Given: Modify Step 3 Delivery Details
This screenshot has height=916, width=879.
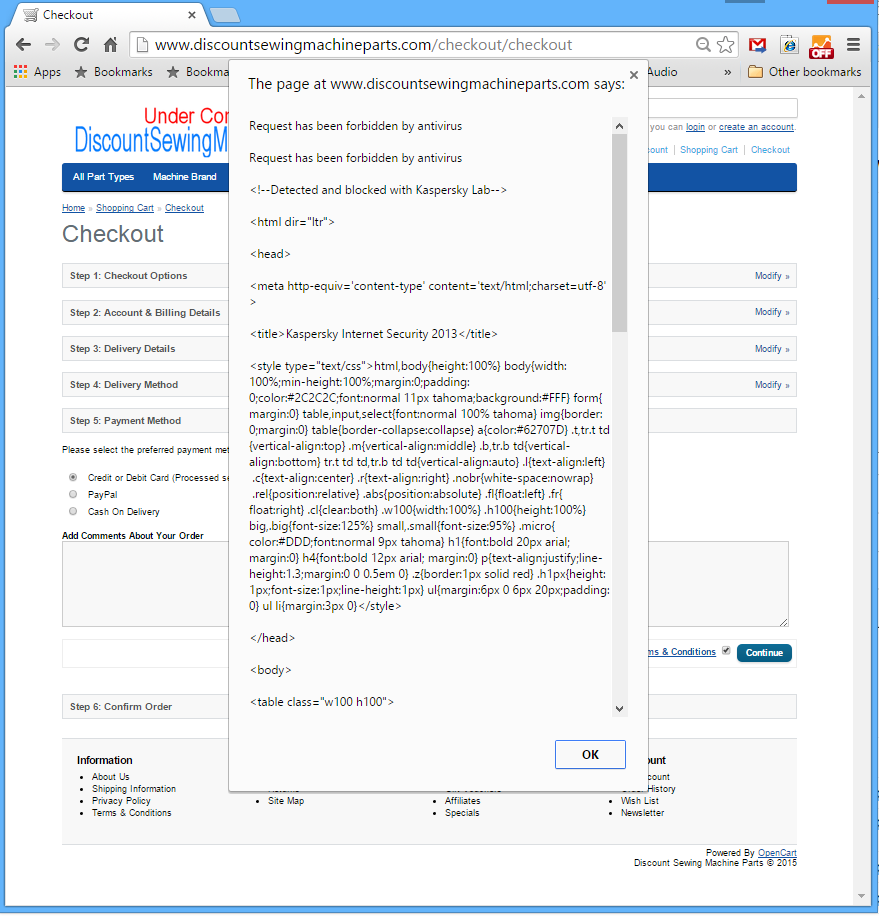Looking at the screenshot, I should (772, 349).
